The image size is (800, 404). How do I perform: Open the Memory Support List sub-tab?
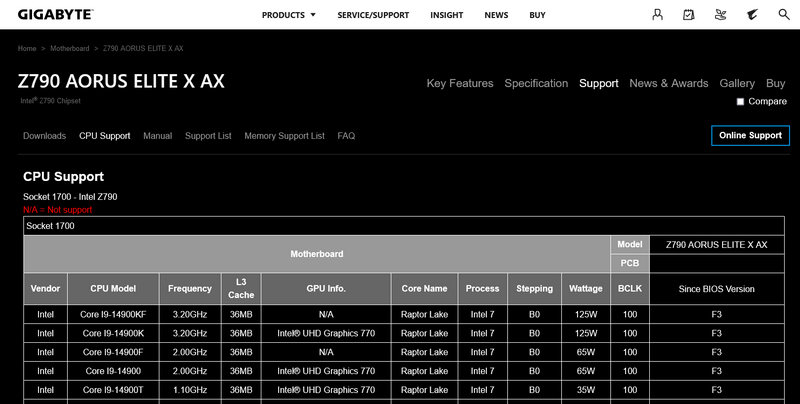point(284,136)
